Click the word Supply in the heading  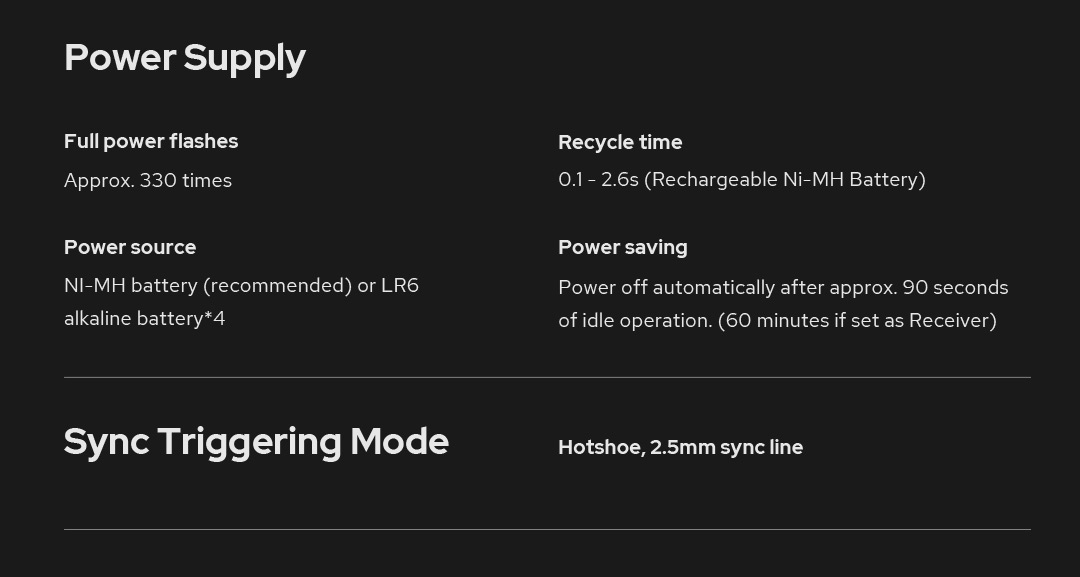[245, 60]
